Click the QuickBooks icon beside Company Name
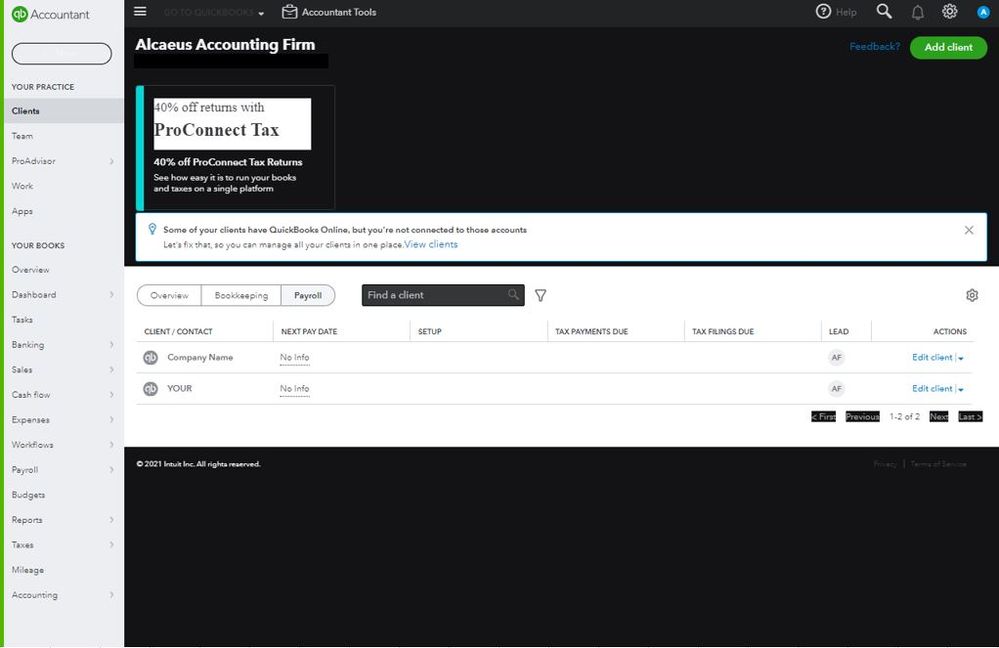Image resolution: width=999 pixels, height=648 pixels. (x=150, y=357)
